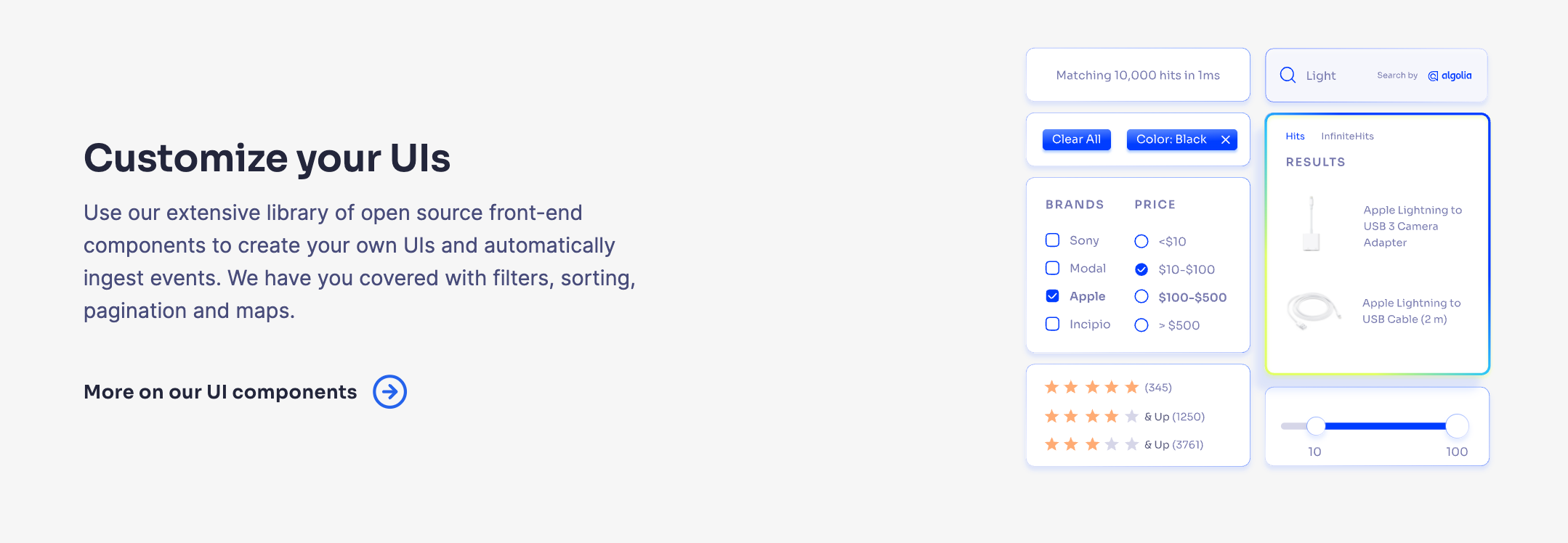Click the Lightning USB cable product image
Viewport: 1568px width, 543px height.
point(1314,311)
